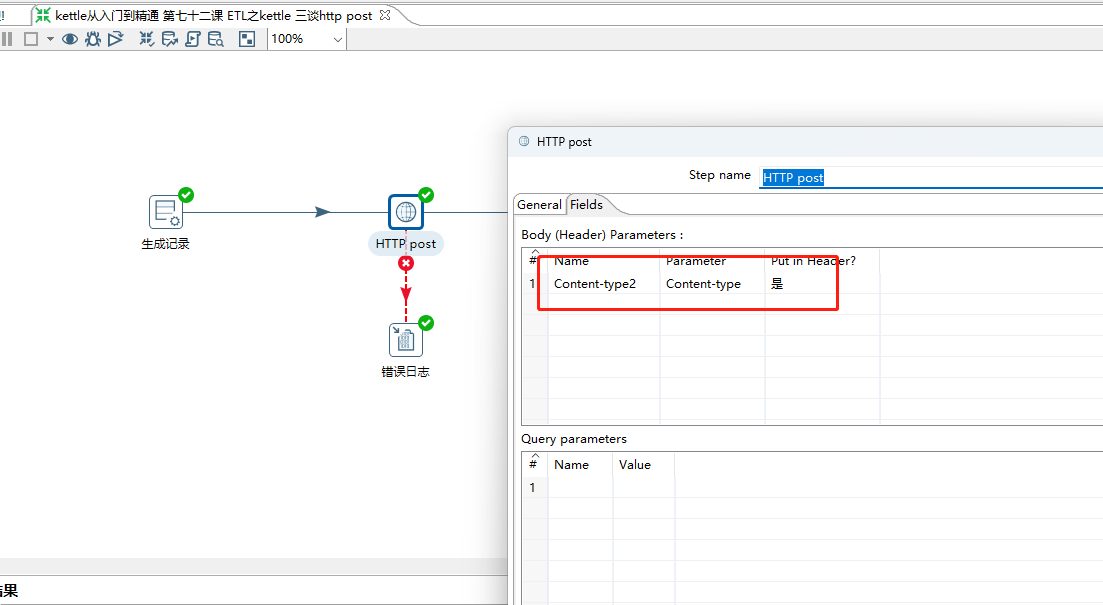
Task: Toggle Put in Header for Content-type2 row
Action: coord(779,283)
